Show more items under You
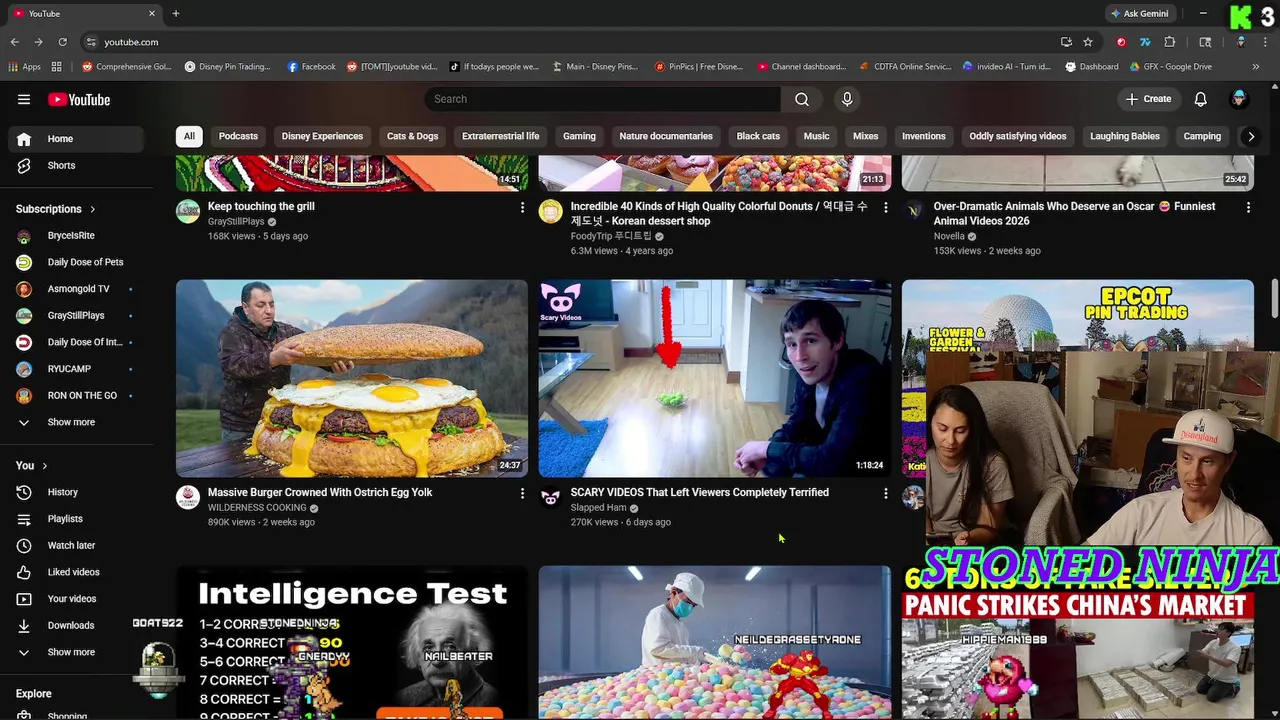 pyautogui.click(x=76, y=652)
